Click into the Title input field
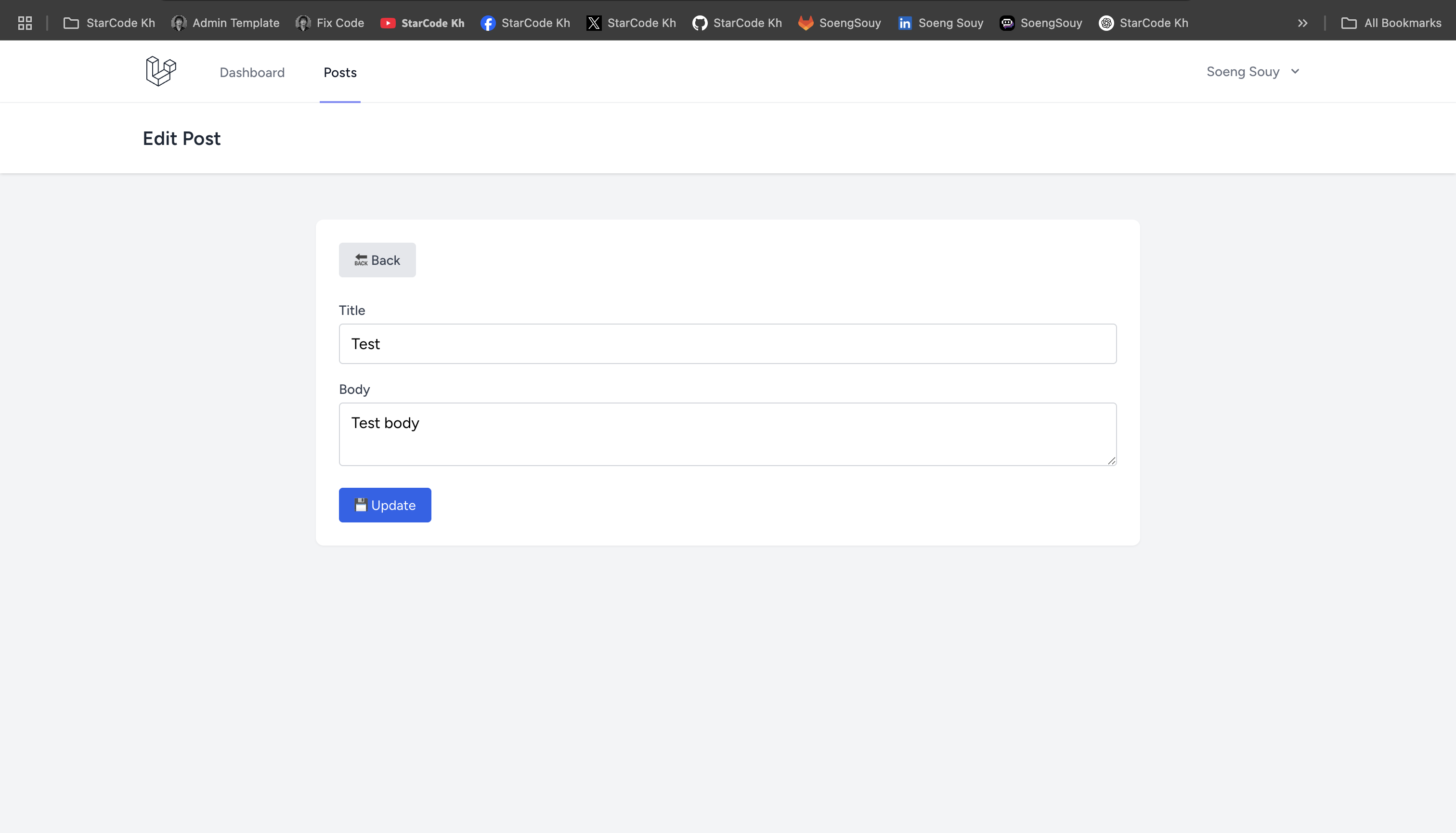Image resolution: width=1456 pixels, height=833 pixels. pyautogui.click(x=727, y=344)
